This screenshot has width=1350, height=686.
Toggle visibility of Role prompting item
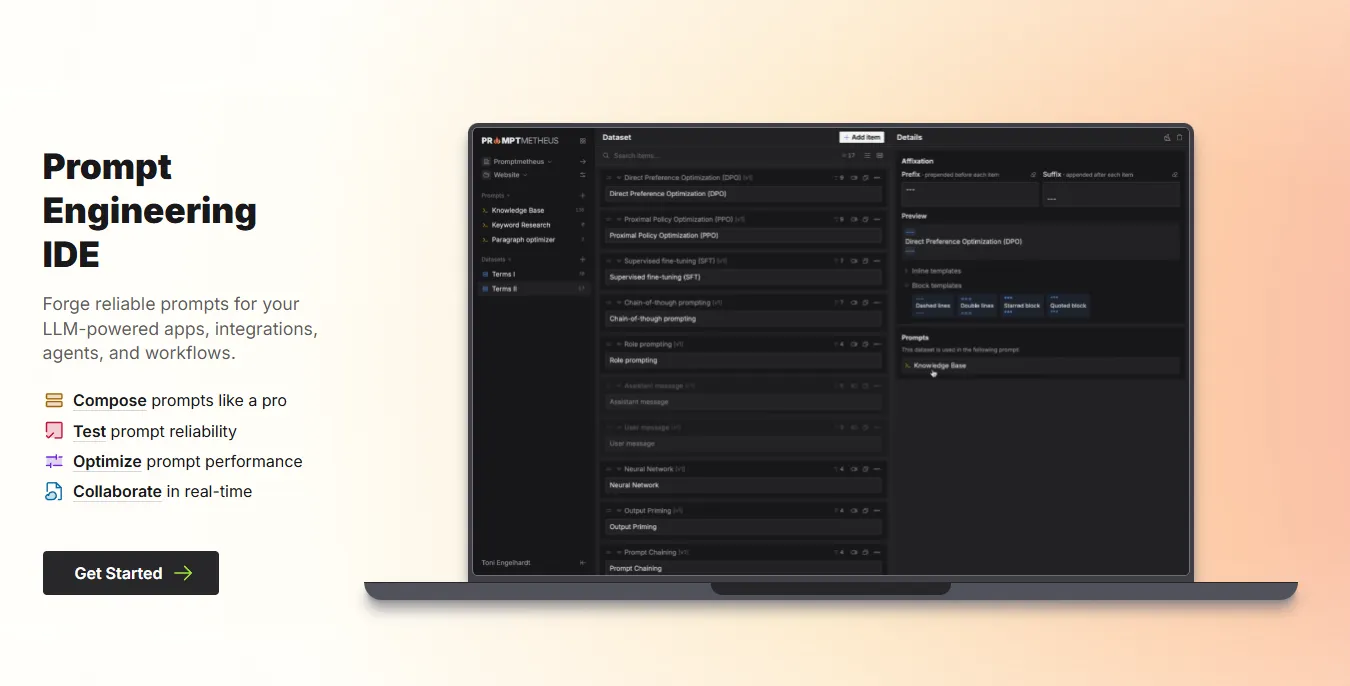(854, 344)
